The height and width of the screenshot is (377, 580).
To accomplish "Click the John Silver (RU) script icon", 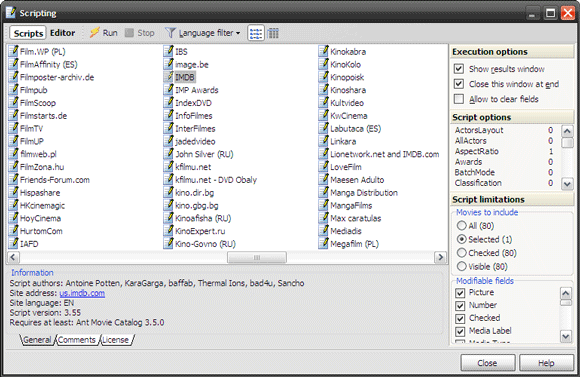I will pos(168,153).
